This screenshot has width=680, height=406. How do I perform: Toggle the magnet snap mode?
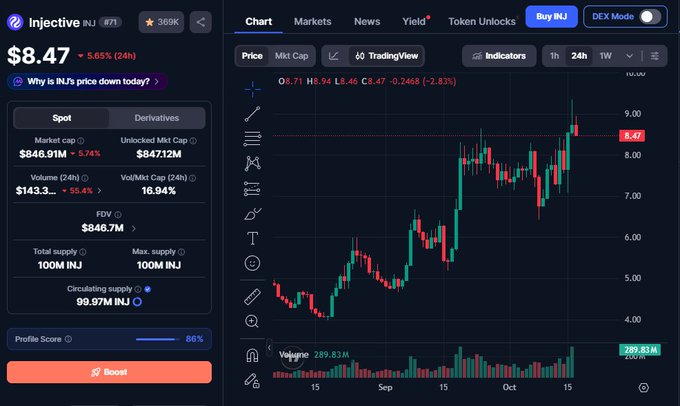(x=252, y=355)
